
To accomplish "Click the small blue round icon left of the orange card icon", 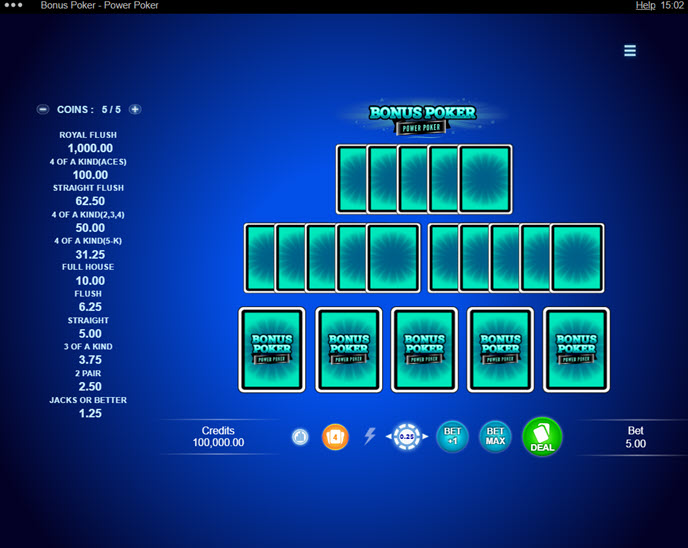I will pos(300,437).
